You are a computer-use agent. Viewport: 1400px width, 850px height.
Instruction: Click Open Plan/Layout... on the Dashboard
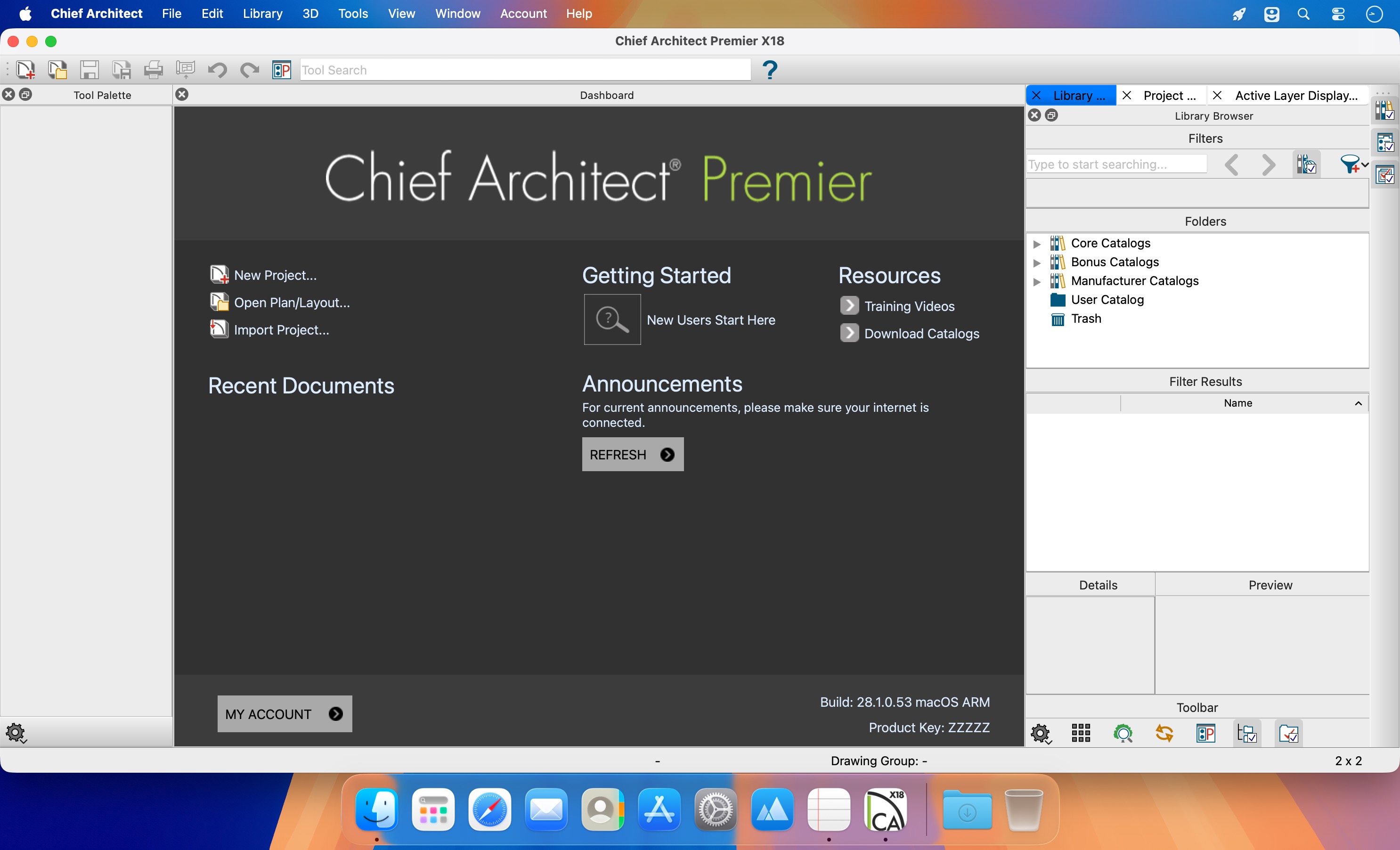coord(280,302)
